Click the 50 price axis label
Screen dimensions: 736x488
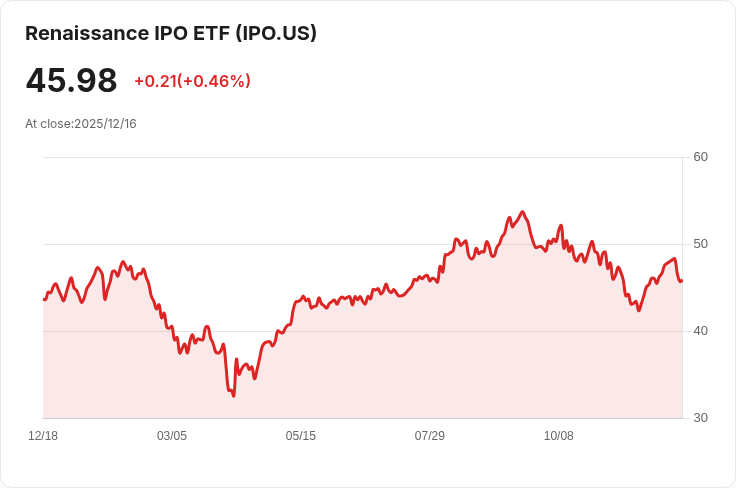click(x=700, y=244)
